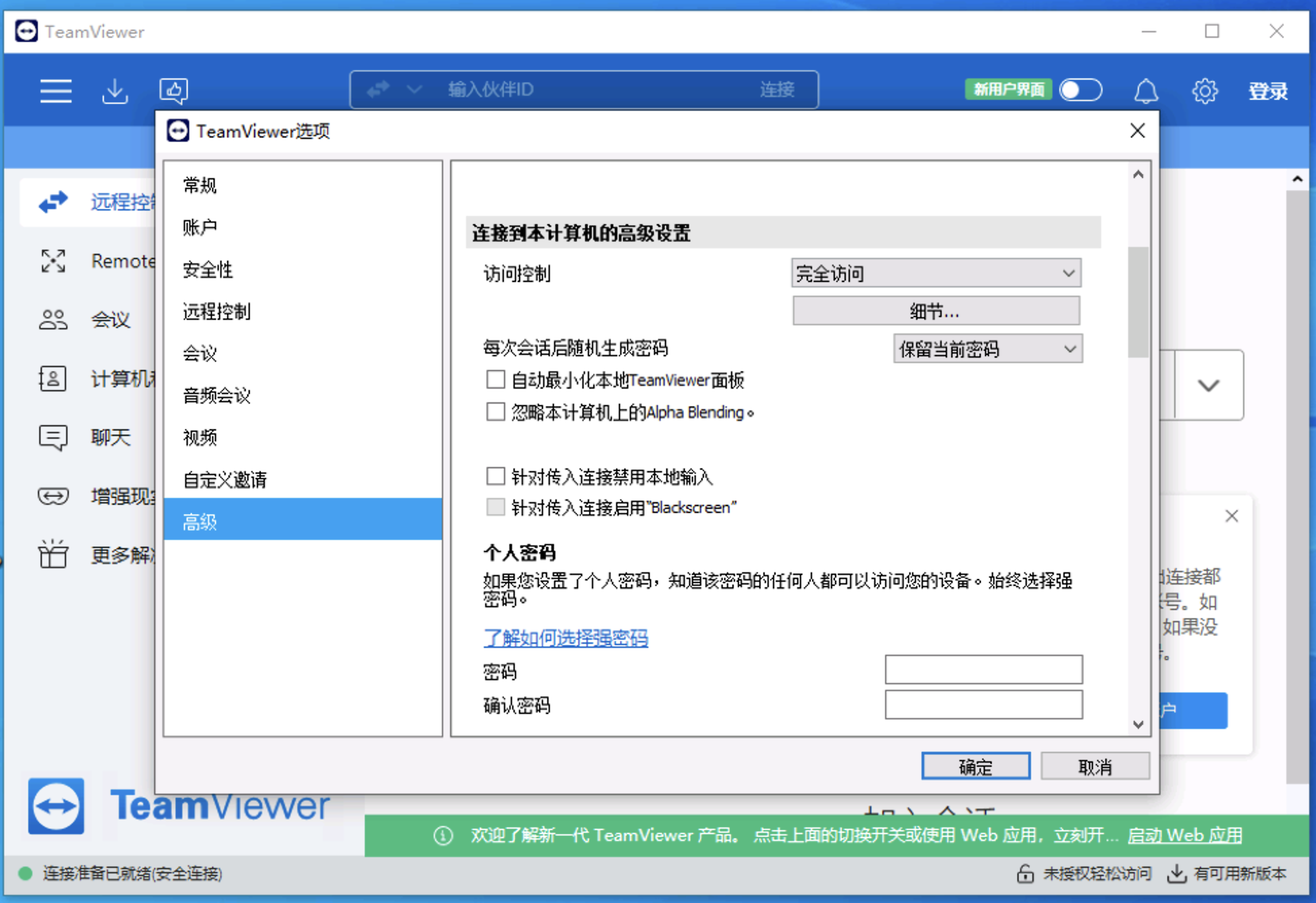Click the options panel scrollbar thumb

[x=1138, y=302]
